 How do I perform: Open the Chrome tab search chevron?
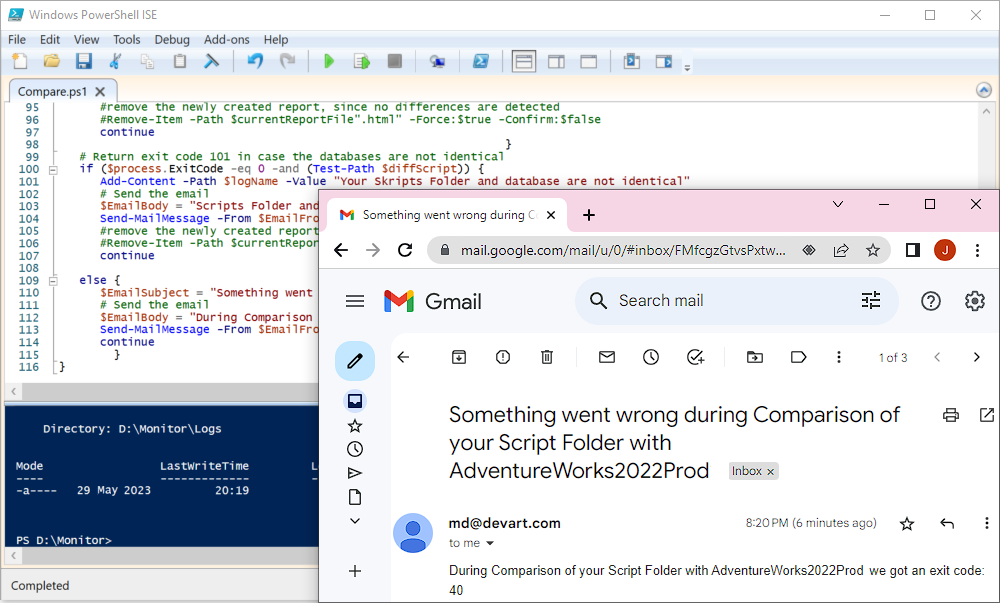click(x=838, y=204)
